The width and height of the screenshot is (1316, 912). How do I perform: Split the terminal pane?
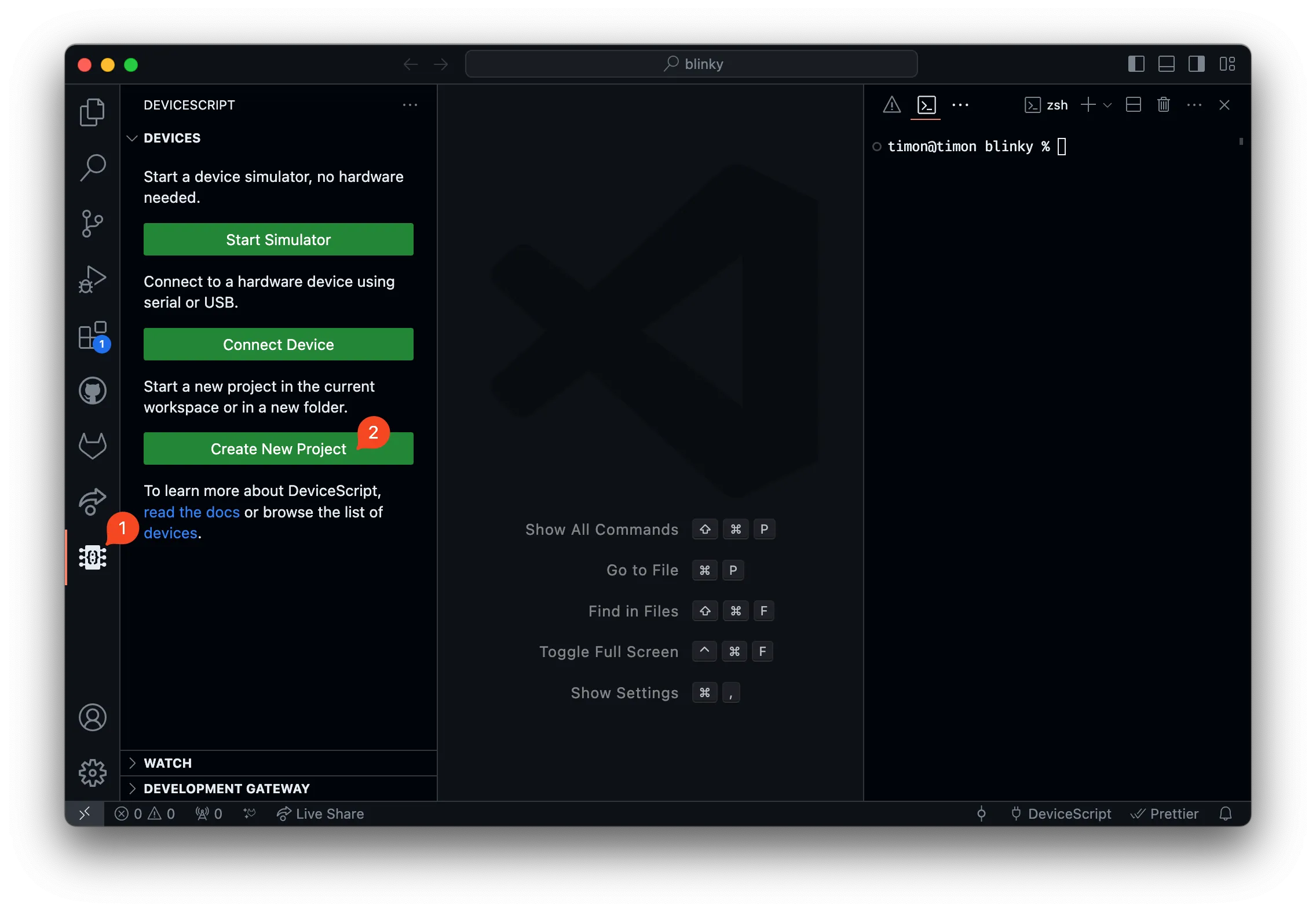coord(1133,105)
